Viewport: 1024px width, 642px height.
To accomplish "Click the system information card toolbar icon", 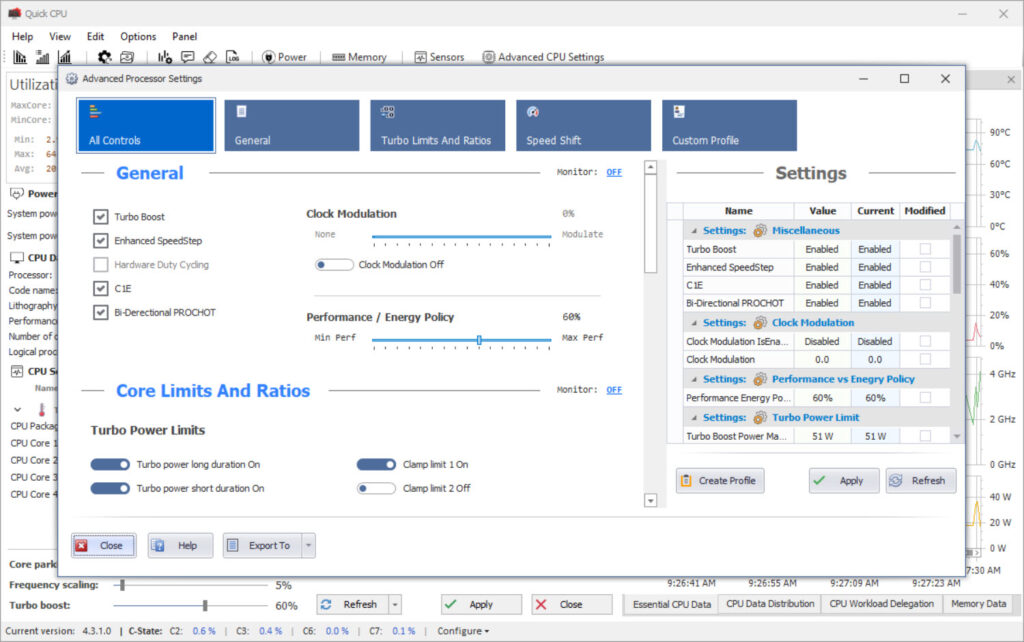I will pos(127,57).
